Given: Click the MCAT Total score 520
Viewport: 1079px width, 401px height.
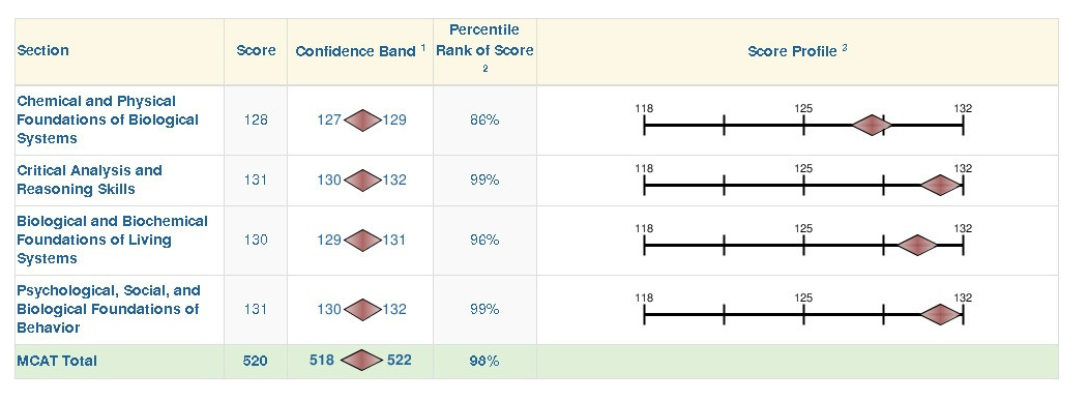Looking at the screenshot, I should (255, 361).
